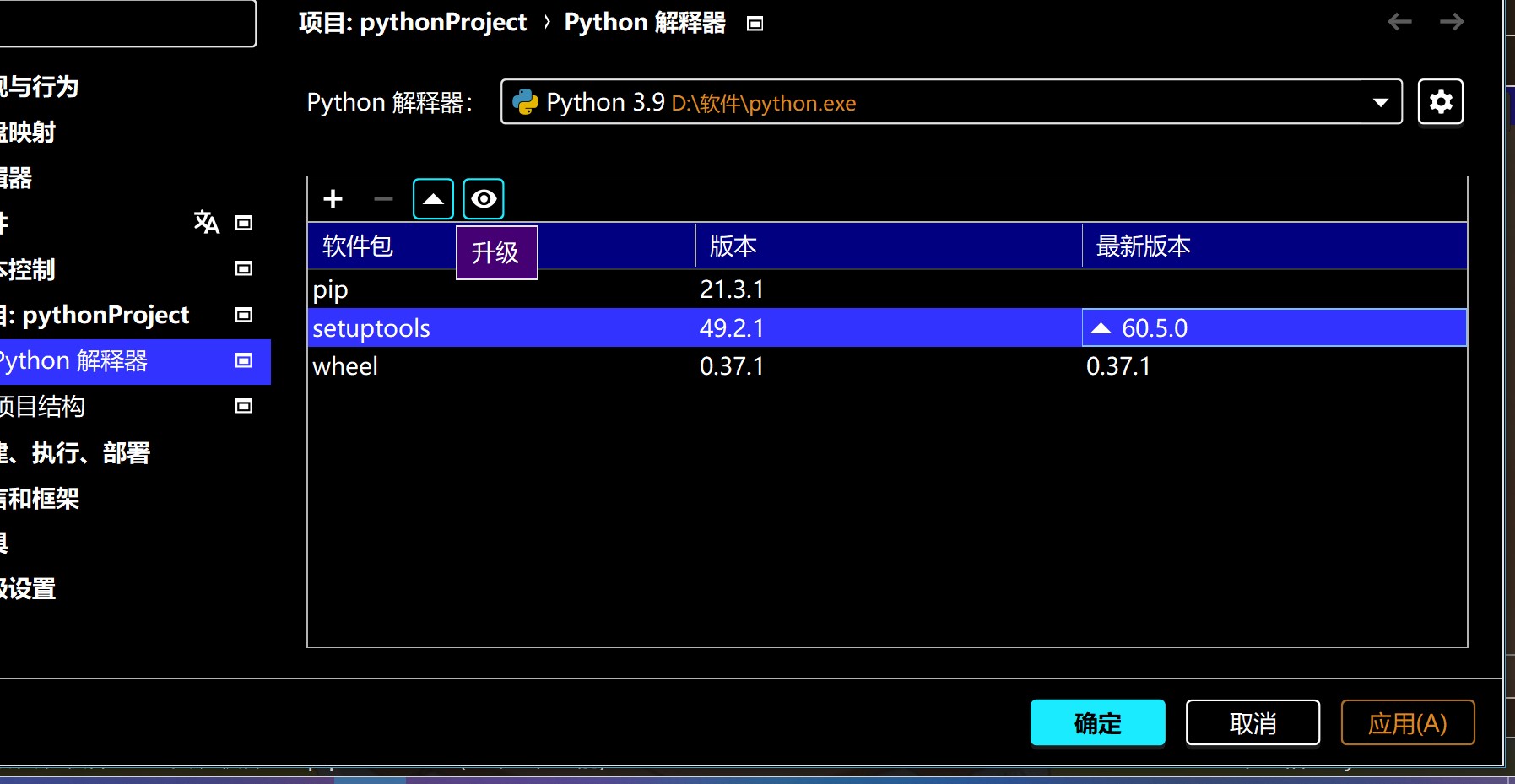Screen dimensions: 1515x784
Task: Click the 应用(A) button
Action: coord(1406,722)
